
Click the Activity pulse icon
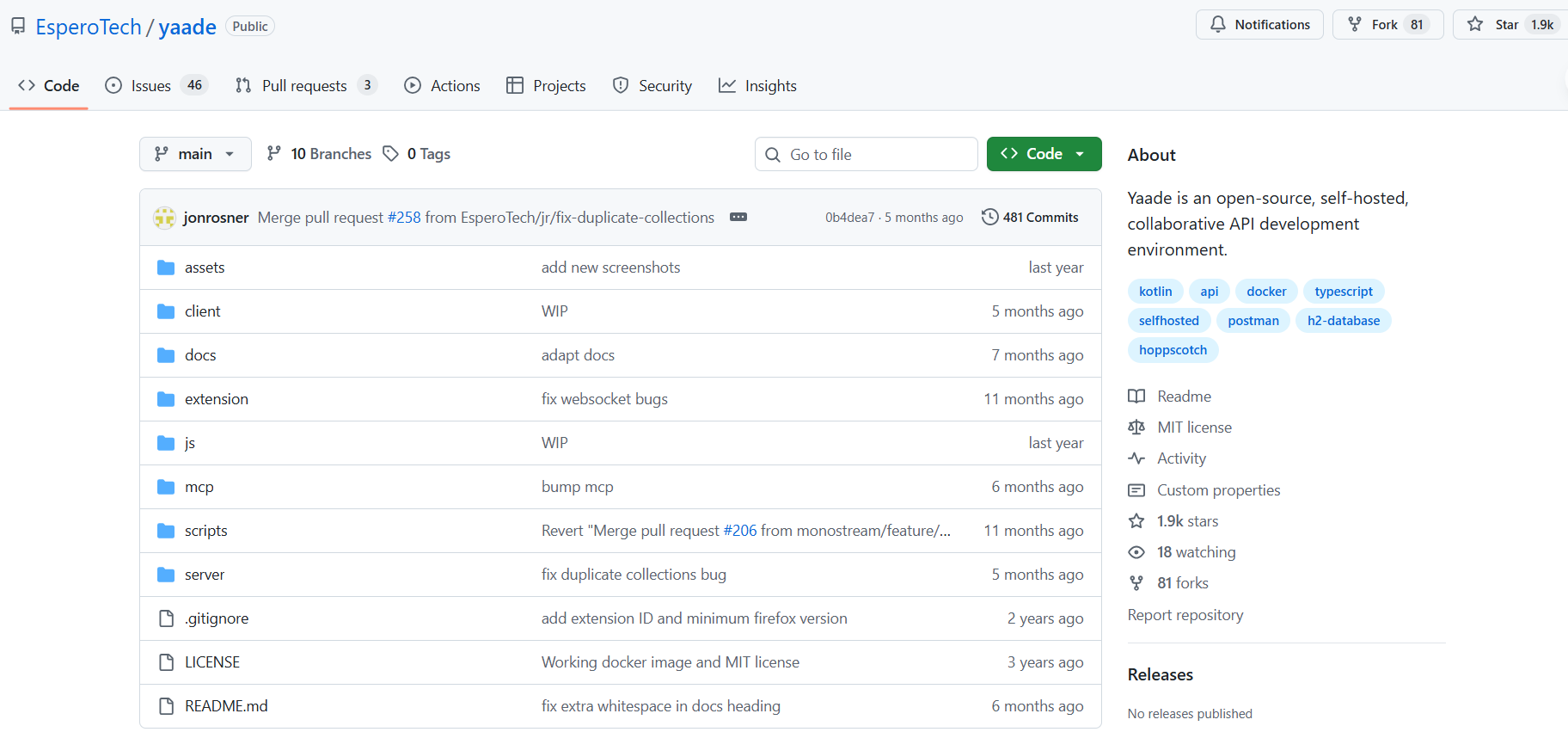(1136, 458)
